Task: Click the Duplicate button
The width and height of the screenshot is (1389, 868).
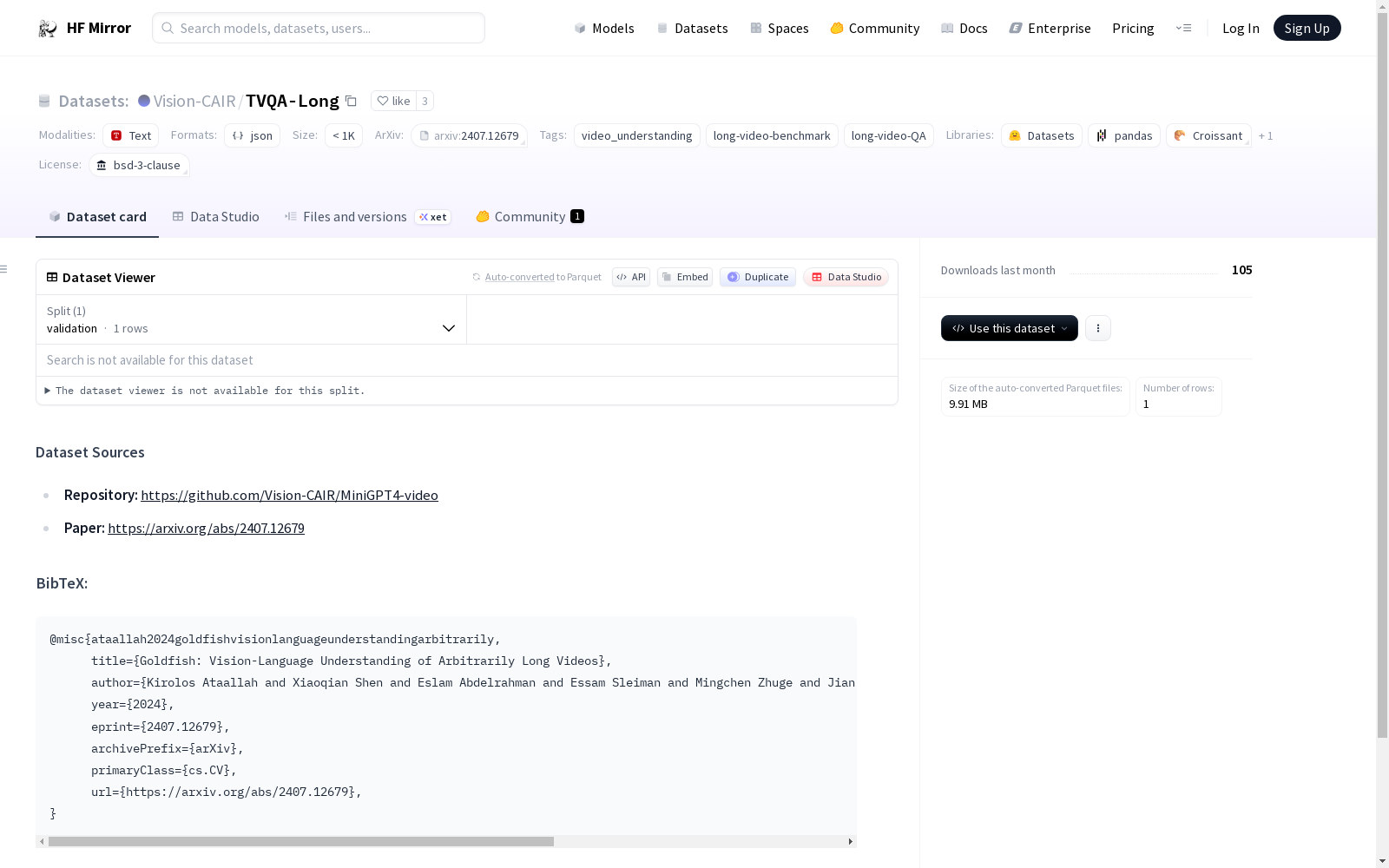Action: 758,277
